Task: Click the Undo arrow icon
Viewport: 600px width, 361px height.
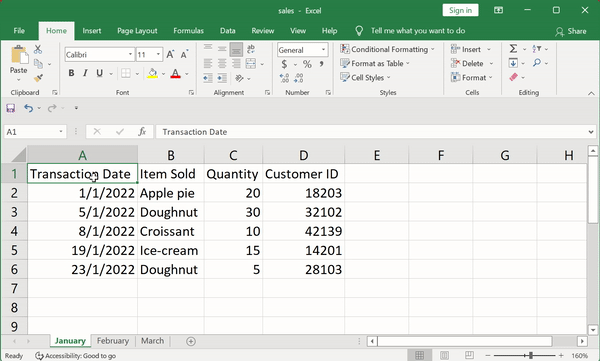Action: [28, 108]
